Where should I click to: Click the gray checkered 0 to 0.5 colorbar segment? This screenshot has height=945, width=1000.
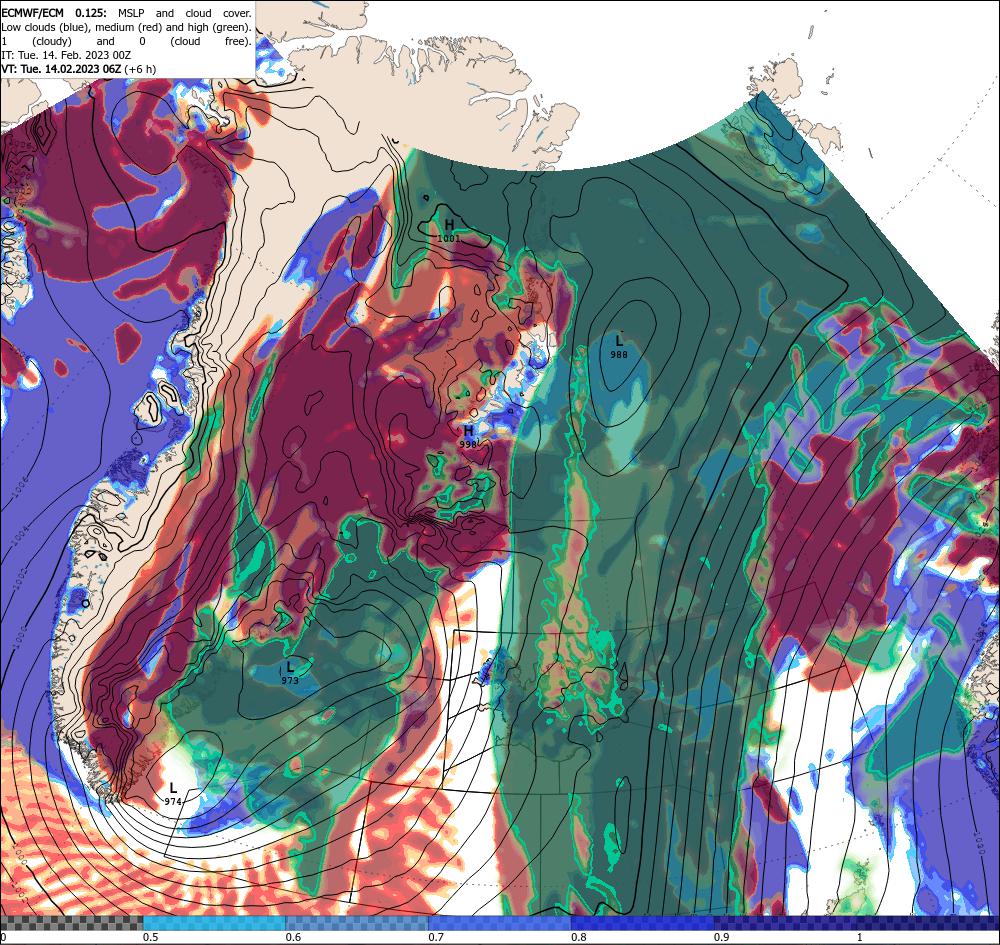tap(71, 923)
